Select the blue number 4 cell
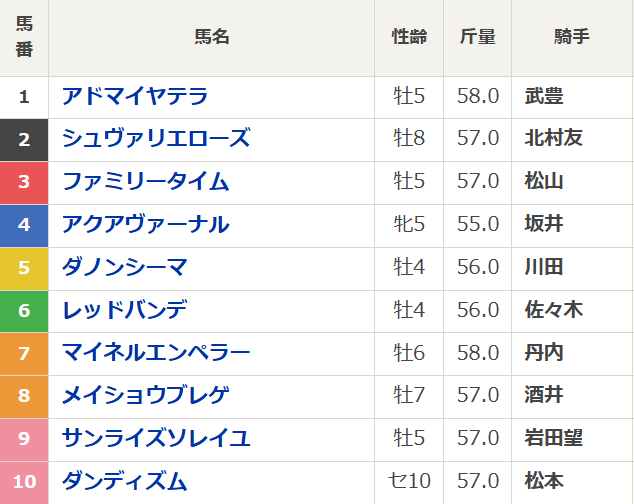Image resolution: width=634 pixels, height=504 pixels. (24, 224)
